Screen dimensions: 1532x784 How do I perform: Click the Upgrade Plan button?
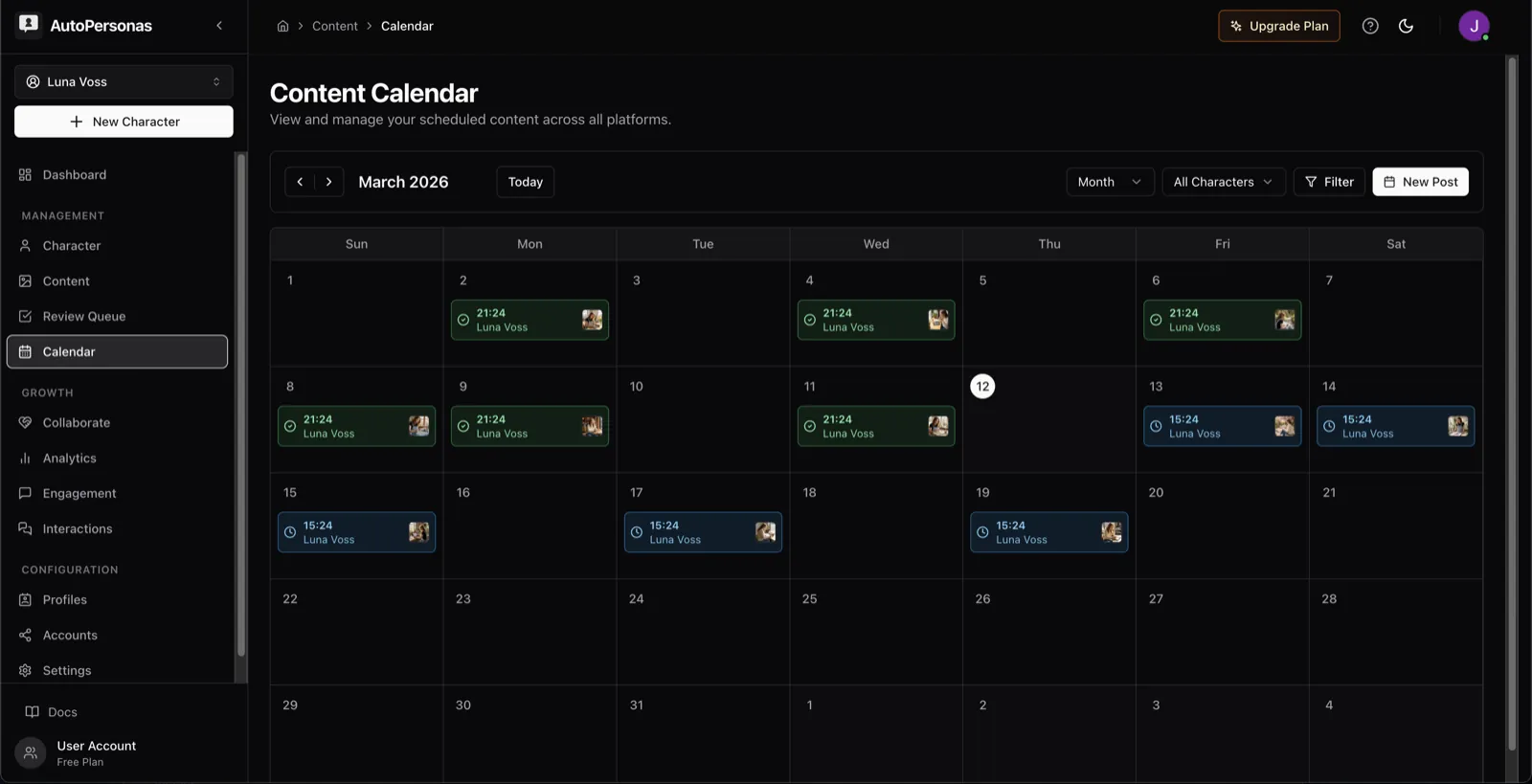coord(1278,26)
